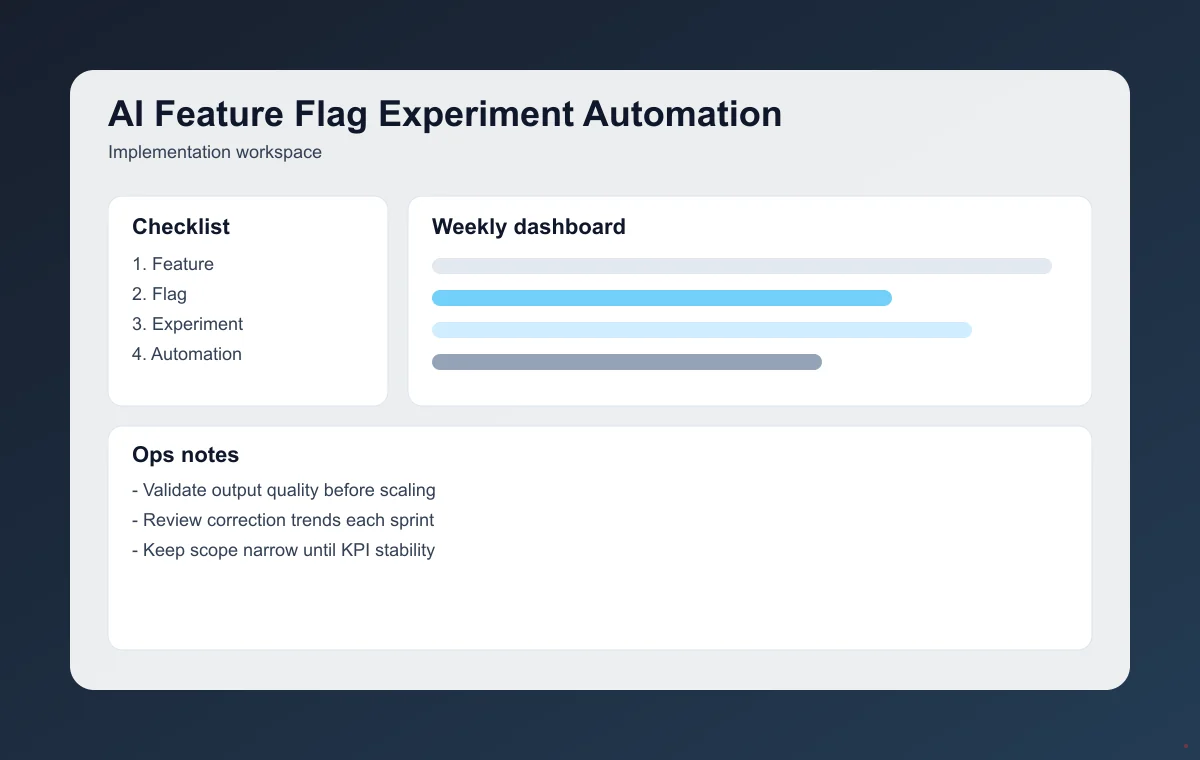Click the white Checklist card background
The width and height of the screenshot is (1200, 760).
(x=248, y=385)
